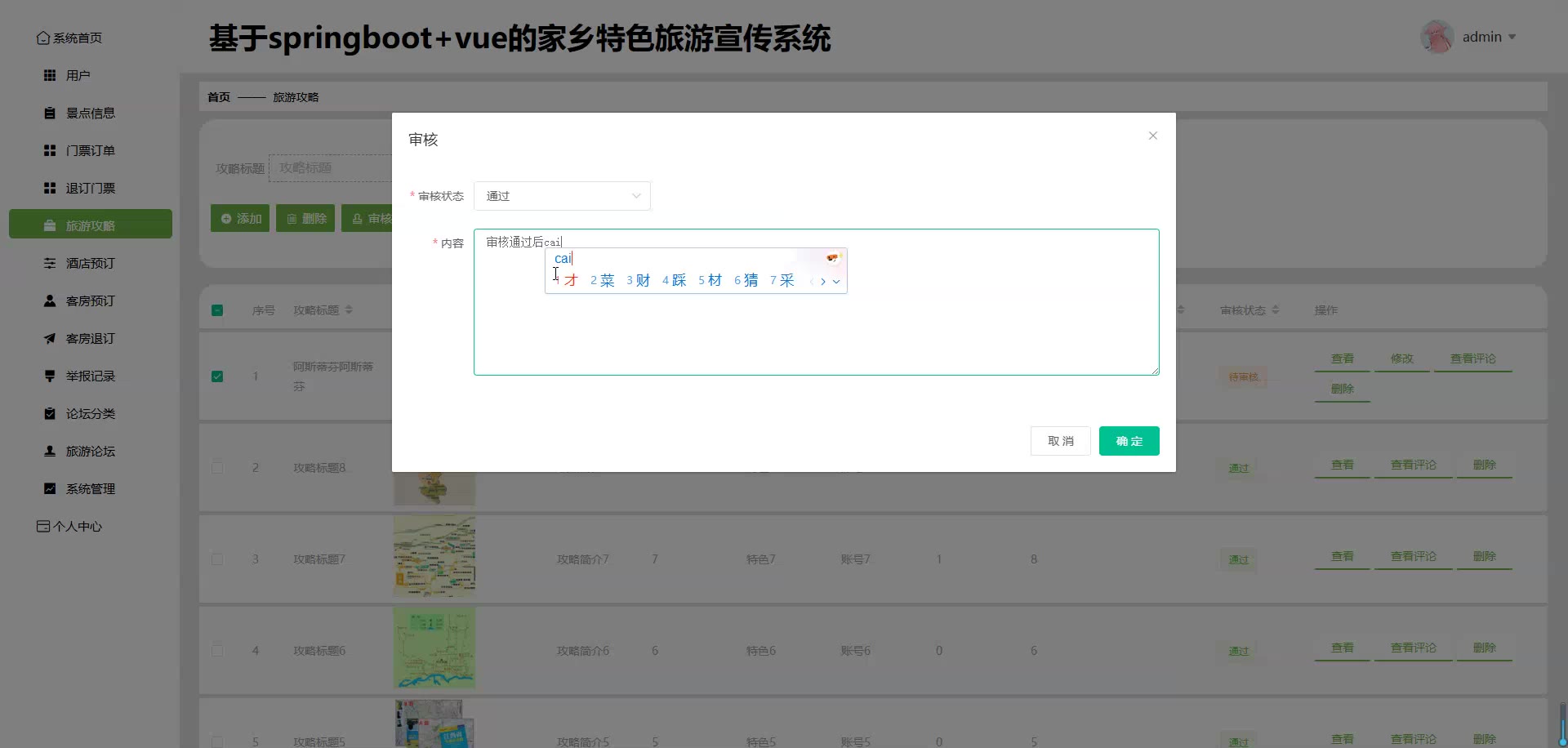1568x748 pixels.
Task: Open the 审核状态 dropdown showing 通过
Action: point(562,196)
